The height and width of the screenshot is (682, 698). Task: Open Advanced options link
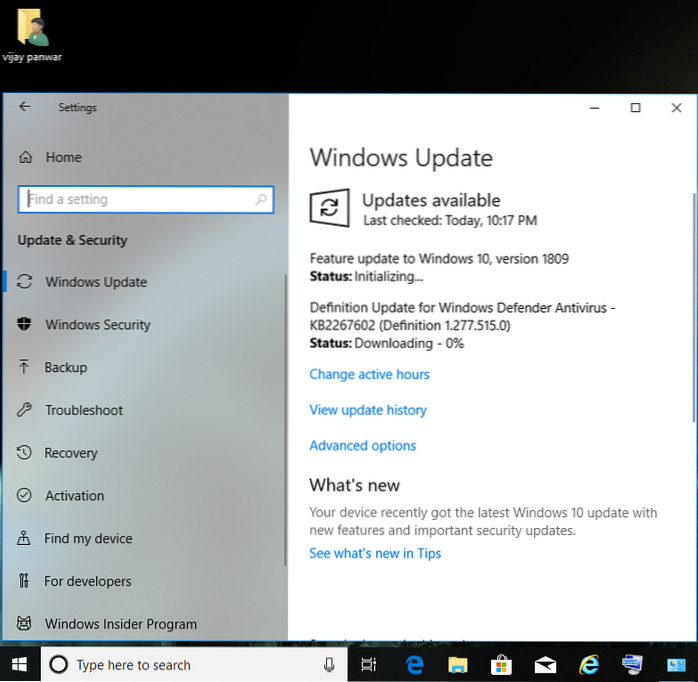click(362, 446)
